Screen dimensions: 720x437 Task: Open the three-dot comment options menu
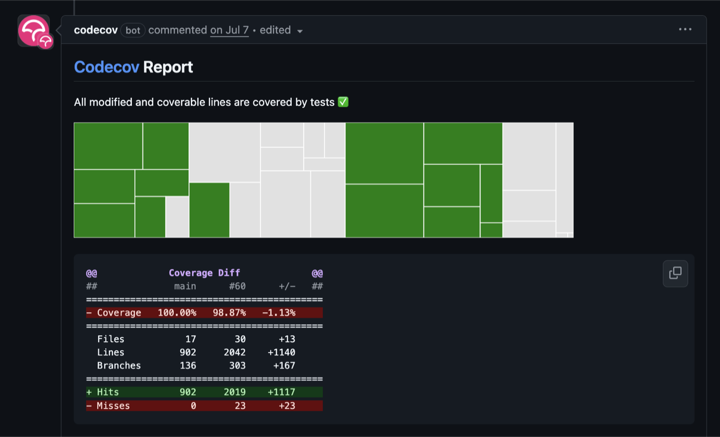[x=685, y=29]
